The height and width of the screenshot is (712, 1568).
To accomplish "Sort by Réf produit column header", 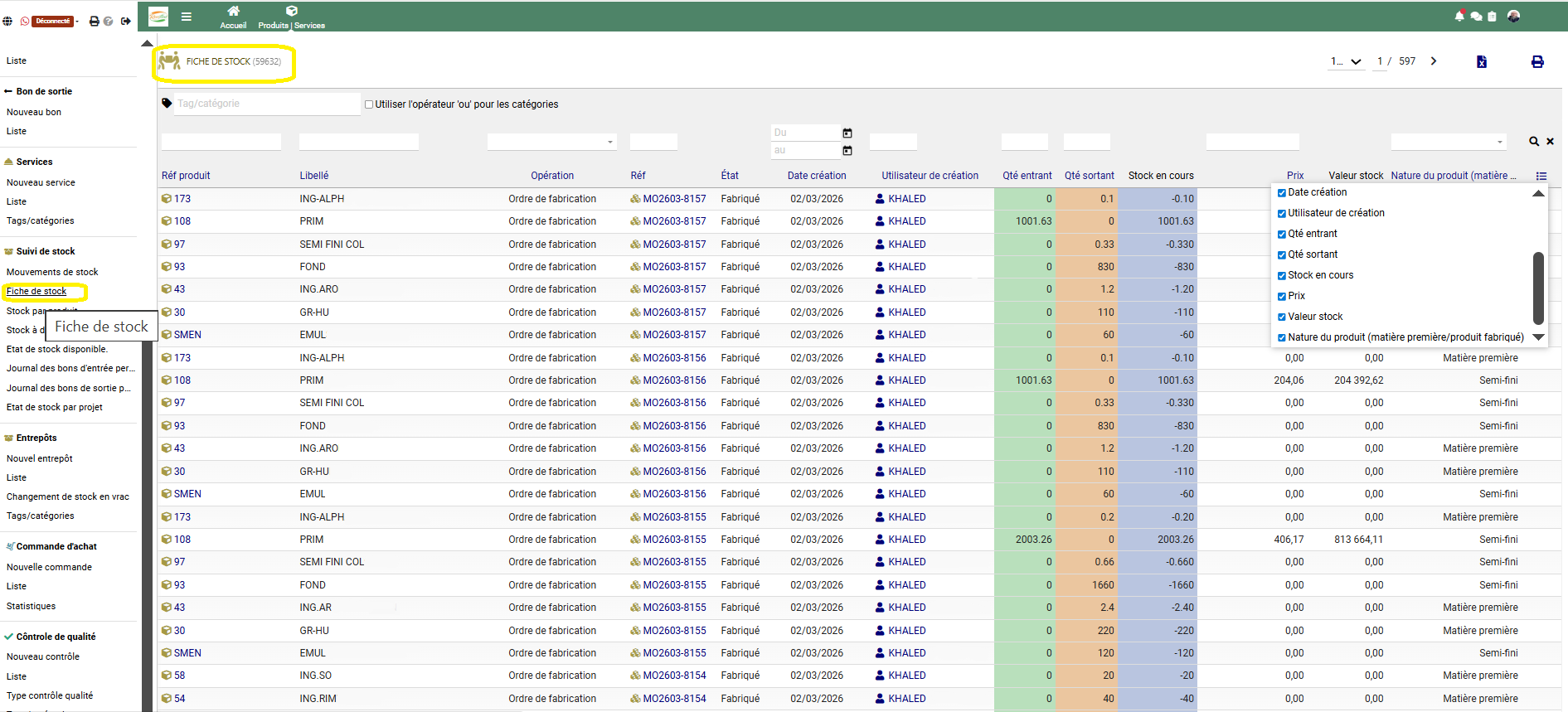I will tap(186, 176).
